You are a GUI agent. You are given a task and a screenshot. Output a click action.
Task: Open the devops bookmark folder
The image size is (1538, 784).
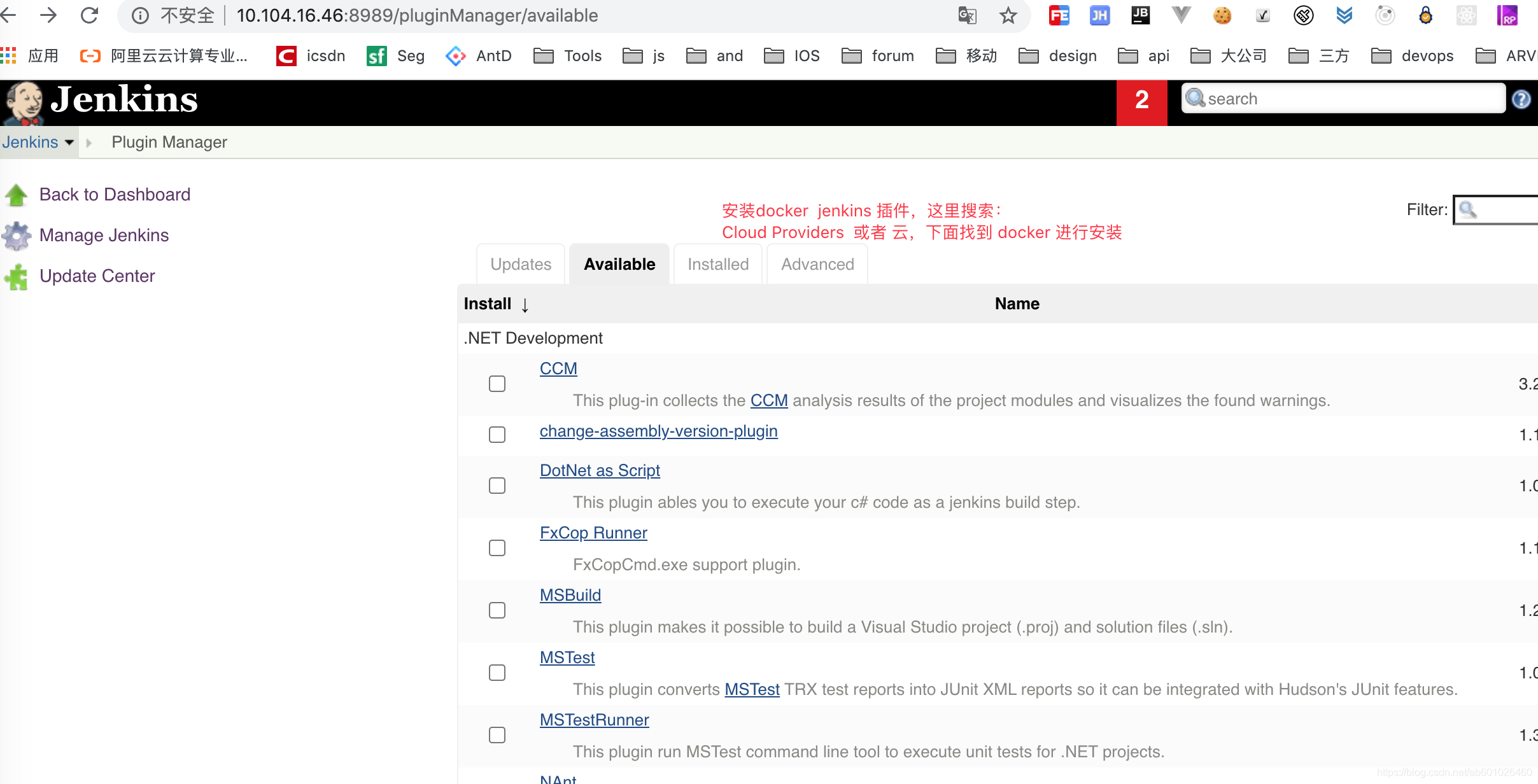pyautogui.click(x=1412, y=56)
